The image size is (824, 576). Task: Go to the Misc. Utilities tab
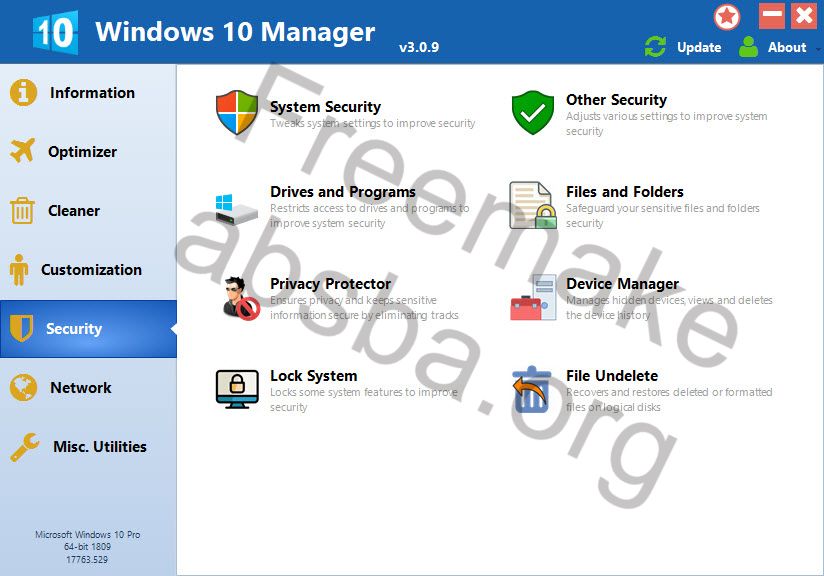coord(100,447)
